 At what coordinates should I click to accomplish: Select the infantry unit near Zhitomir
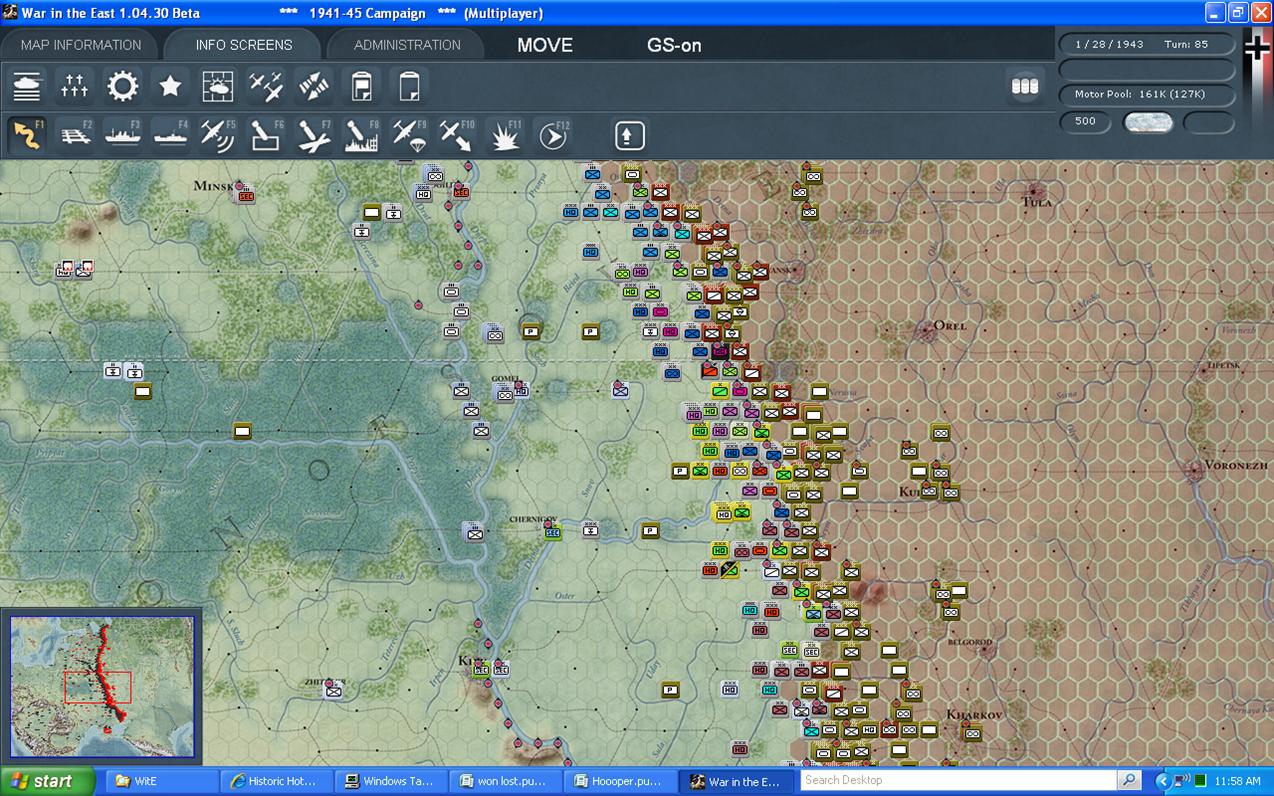click(334, 689)
